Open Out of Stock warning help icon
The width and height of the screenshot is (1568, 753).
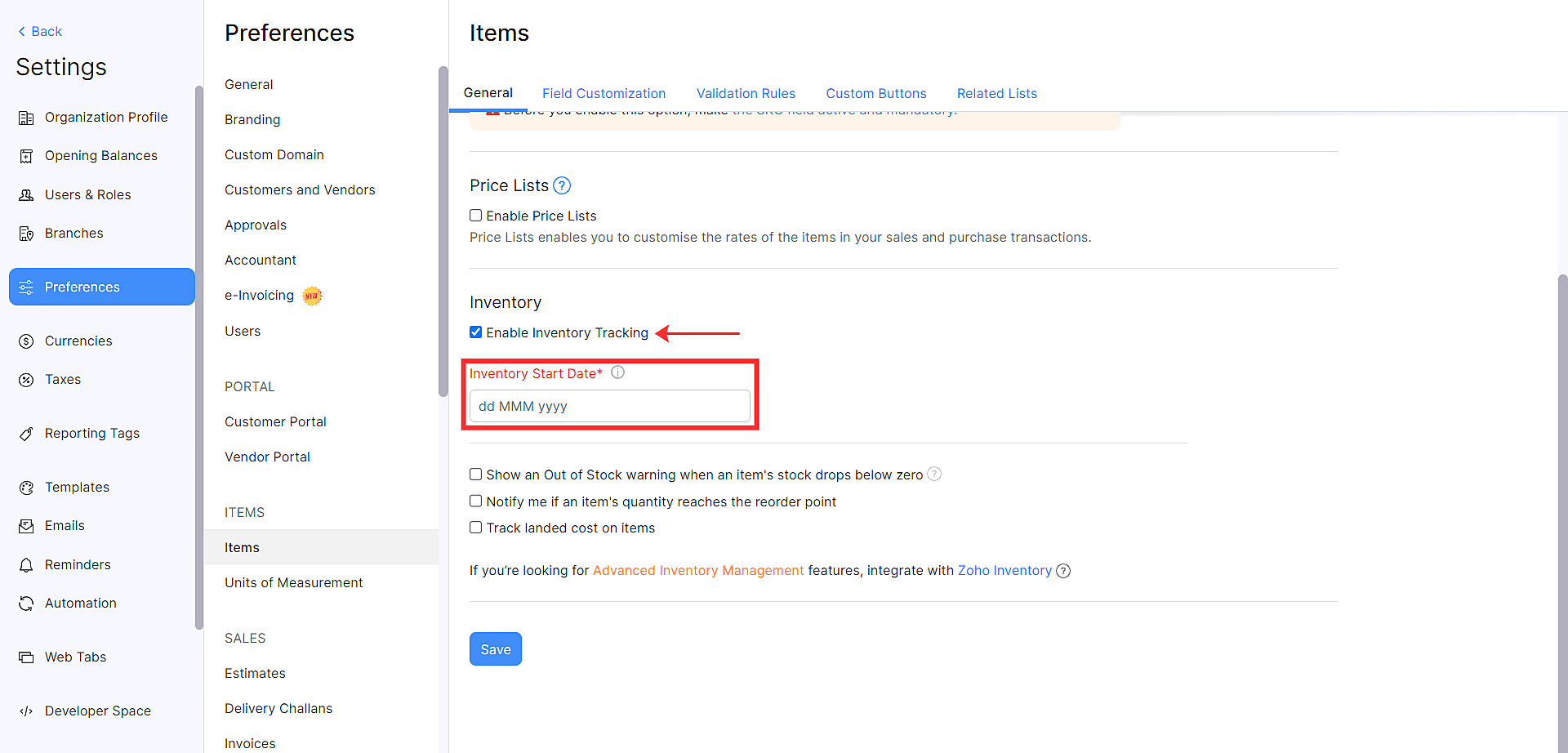point(934,474)
